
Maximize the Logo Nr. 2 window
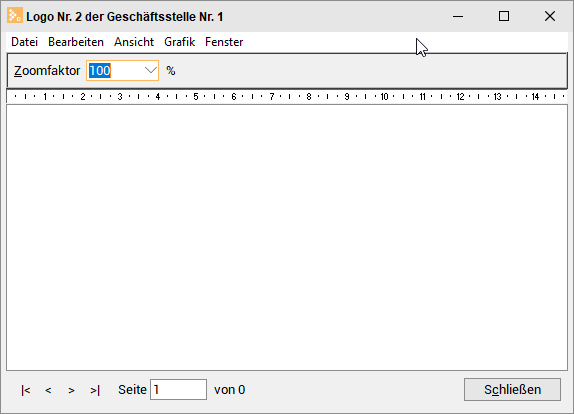click(504, 16)
